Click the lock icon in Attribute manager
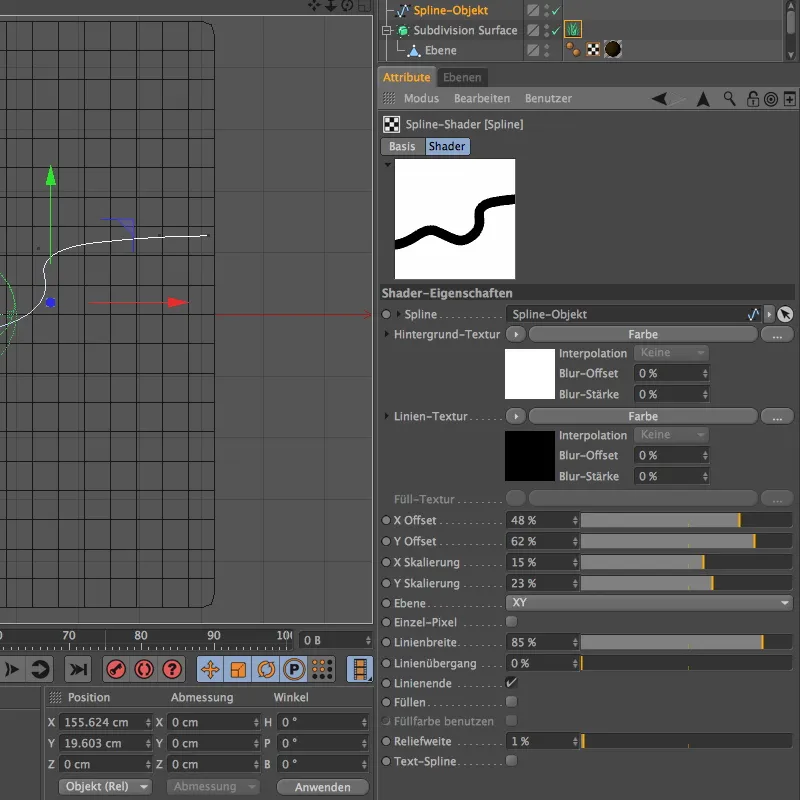This screenshot has width=800, height=800. click(x=751, y=99)
